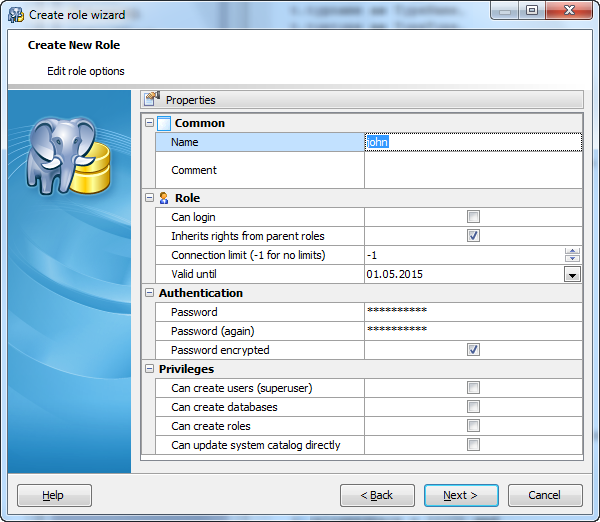Select the Inherits rights from parent roles label

coord(248,236)
